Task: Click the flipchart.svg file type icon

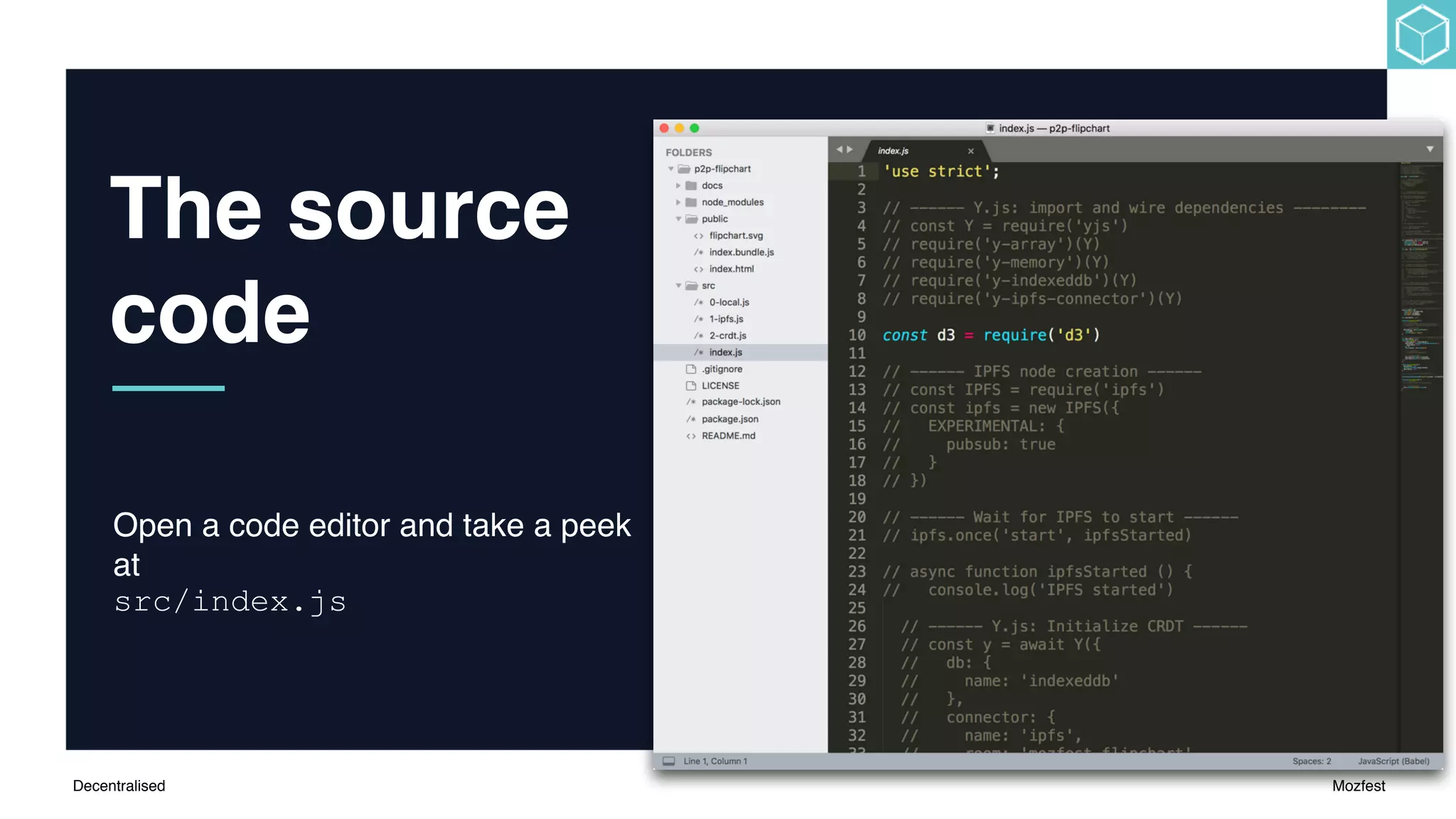Action: (699, 236)
